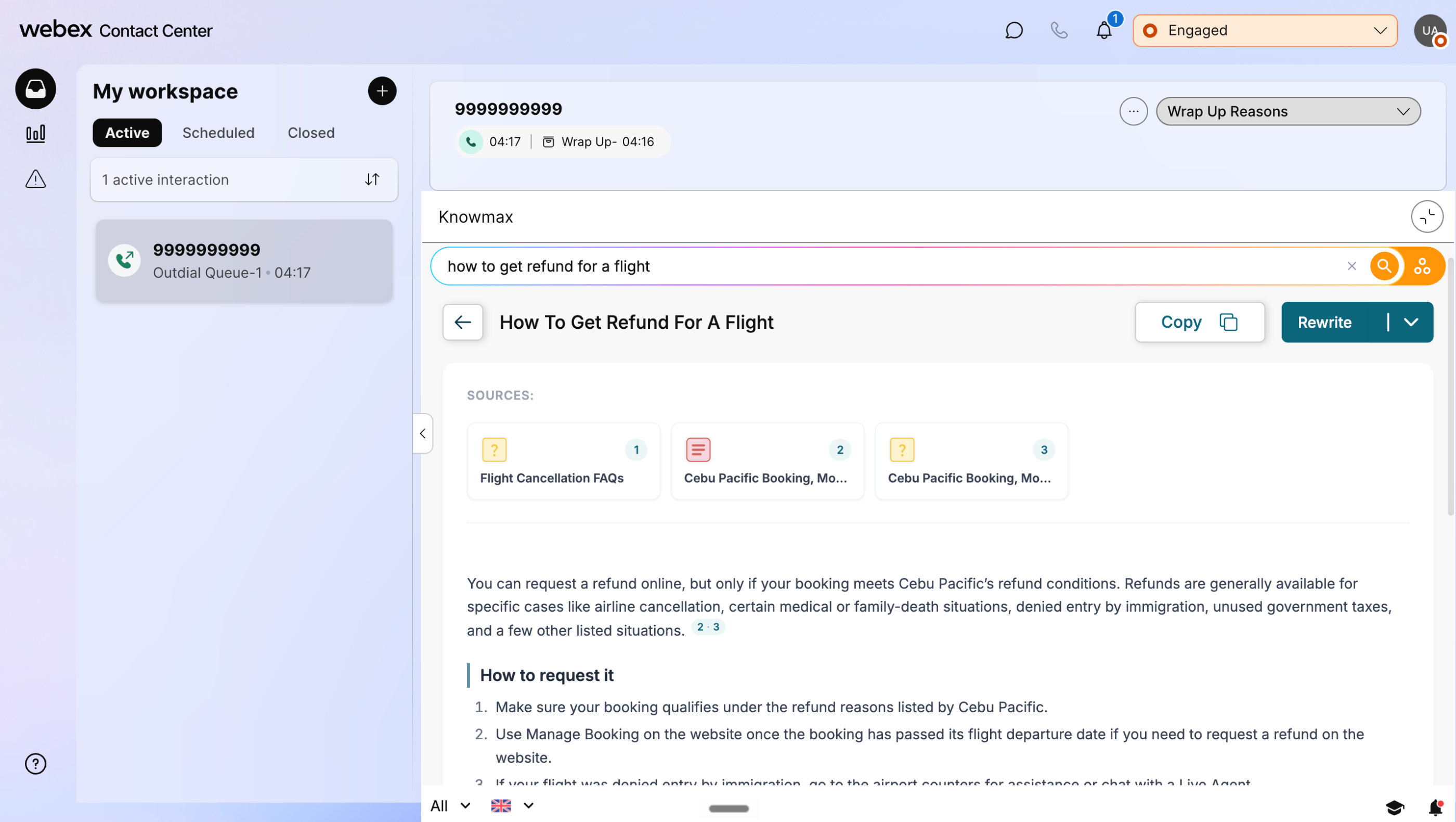Click the webex Contact Center logo

point(116,30)
